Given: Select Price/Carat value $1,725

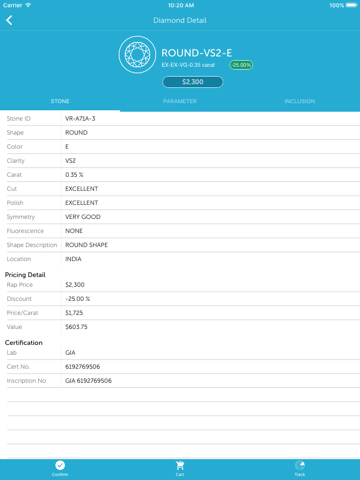Looking at the screenshot, I should (x=74, y=313).
